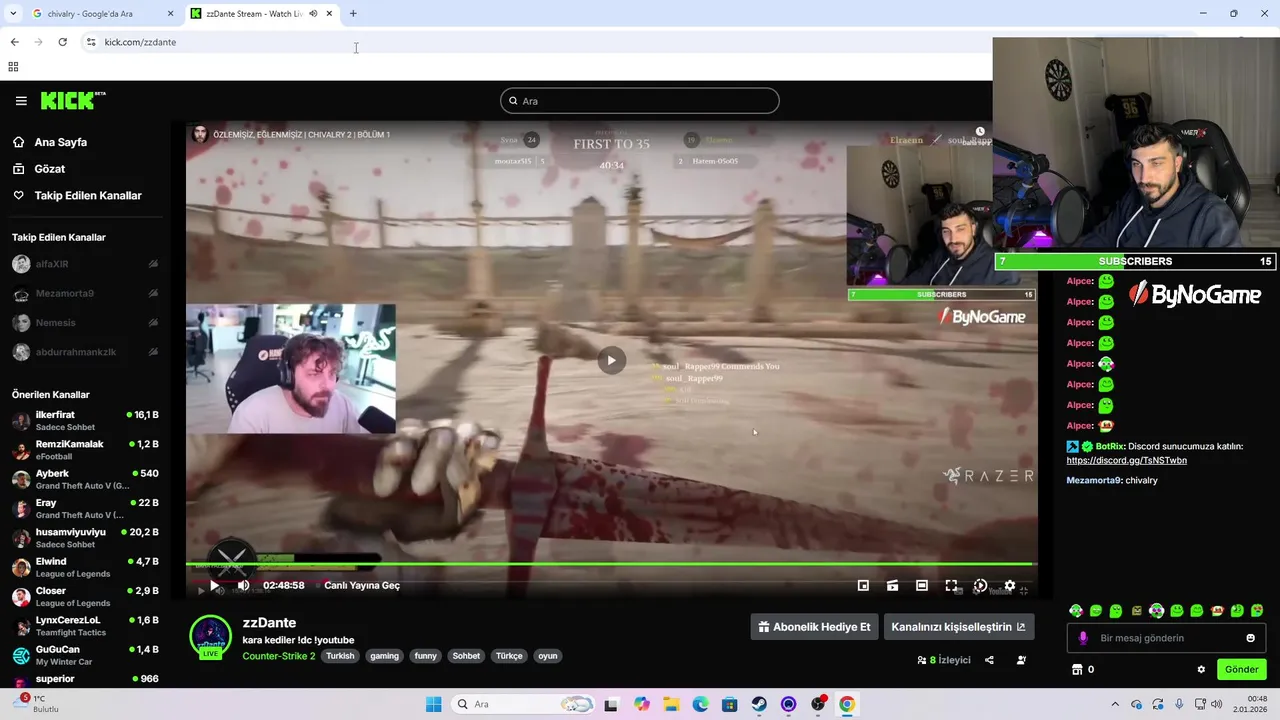Viewport: 1280px width, 720px height.
Task: Cast the stream to a device
Action: (892, 586)
